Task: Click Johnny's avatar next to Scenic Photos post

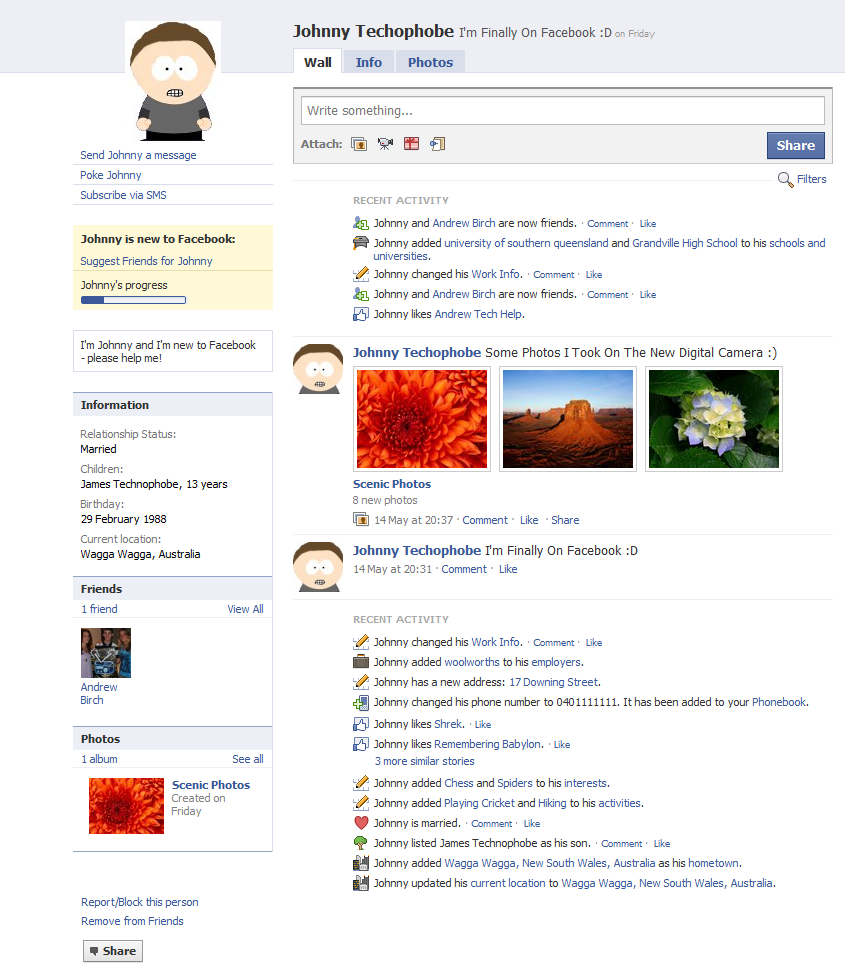Action: coord(318,369)
